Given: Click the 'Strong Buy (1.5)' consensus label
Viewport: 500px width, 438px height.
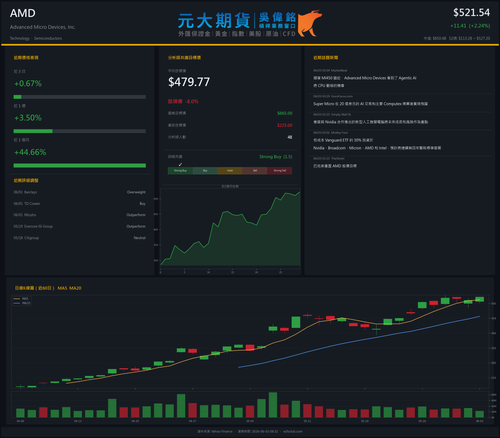Looking at the screenshot, I should pyautogui.click(x=276, y=157).
